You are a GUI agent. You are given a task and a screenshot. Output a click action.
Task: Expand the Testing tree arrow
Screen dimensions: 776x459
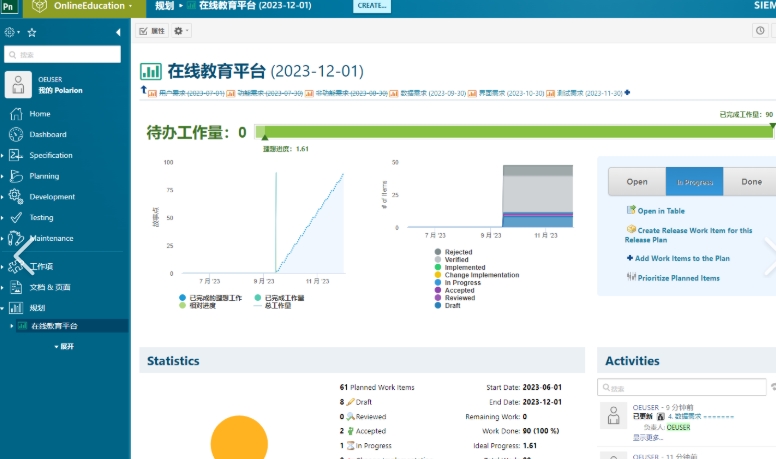(2, 218)
